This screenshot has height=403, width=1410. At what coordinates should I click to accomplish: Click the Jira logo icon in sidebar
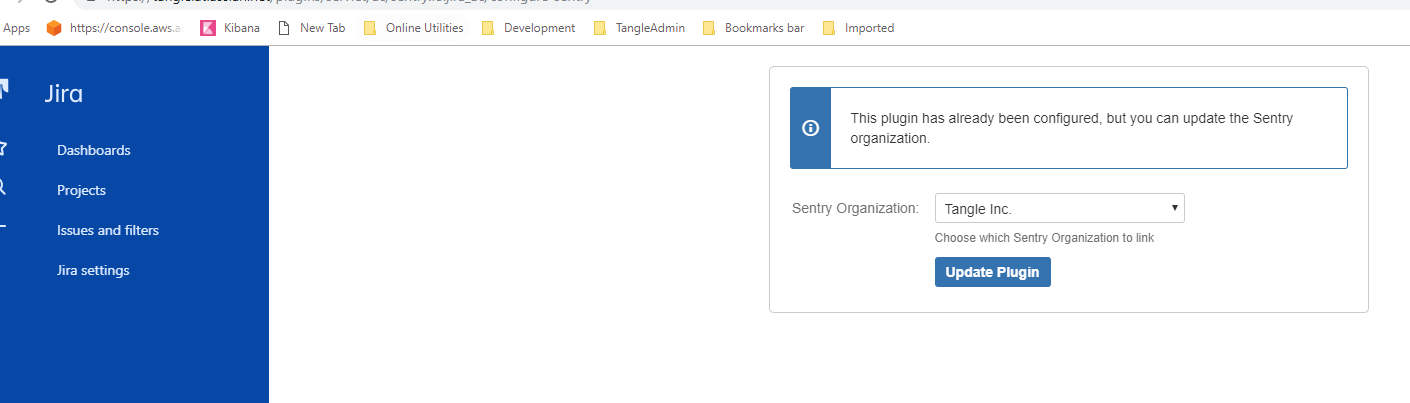pos(4,90)
